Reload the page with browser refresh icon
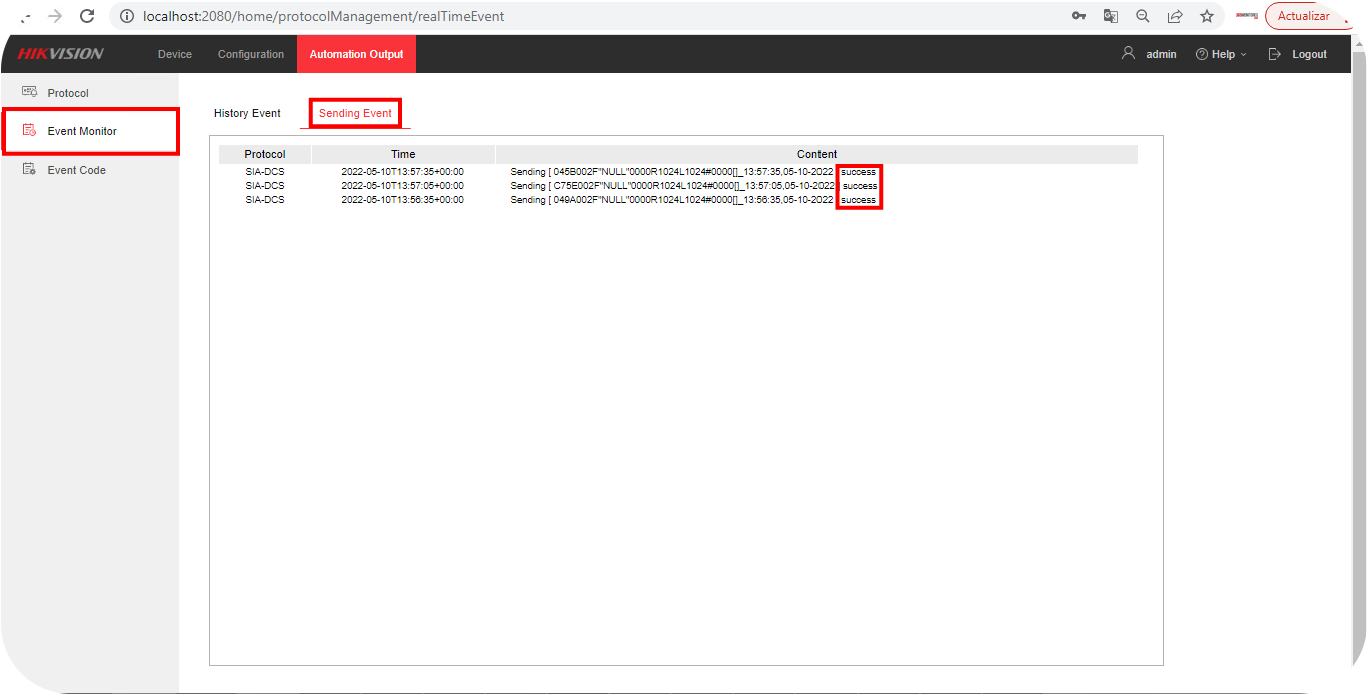This screenshot has width=1367, height=694. 87,16
